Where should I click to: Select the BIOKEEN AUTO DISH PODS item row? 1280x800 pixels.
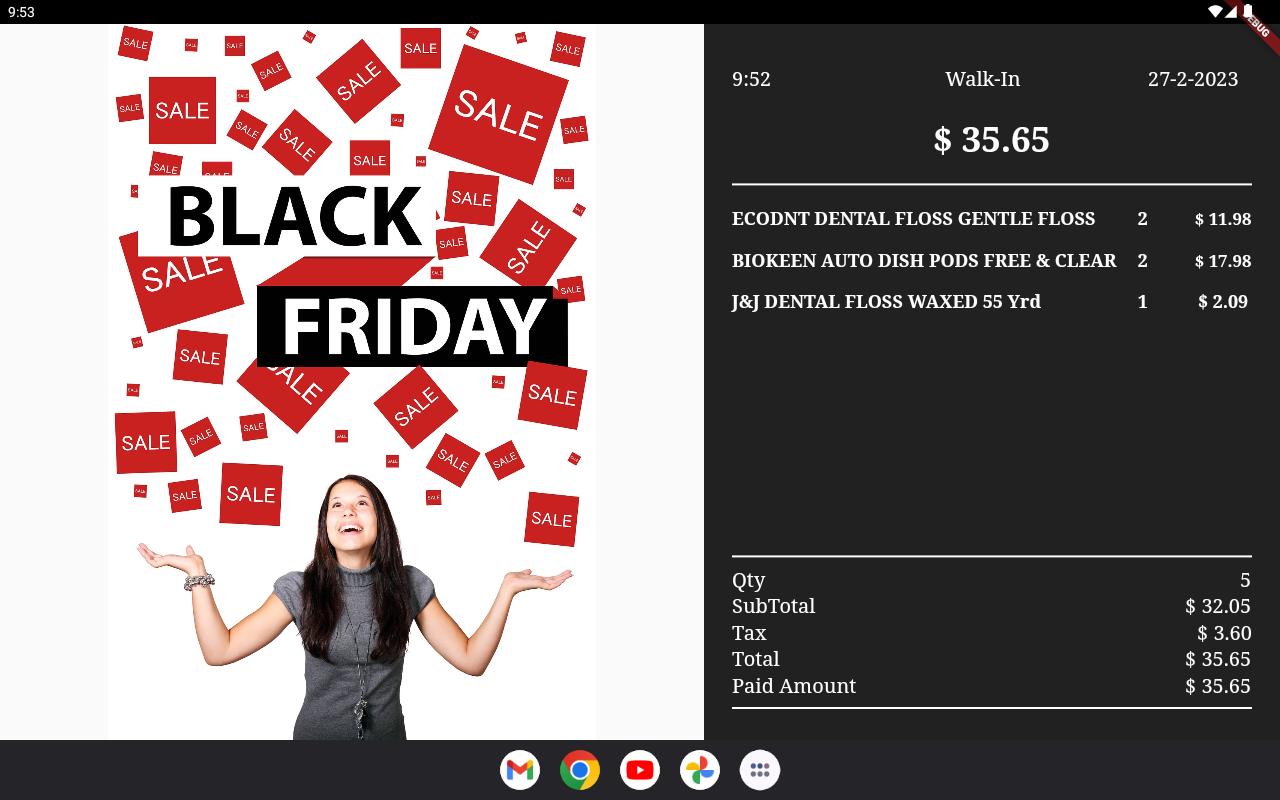pyautogui.click(x=992, y=261)
